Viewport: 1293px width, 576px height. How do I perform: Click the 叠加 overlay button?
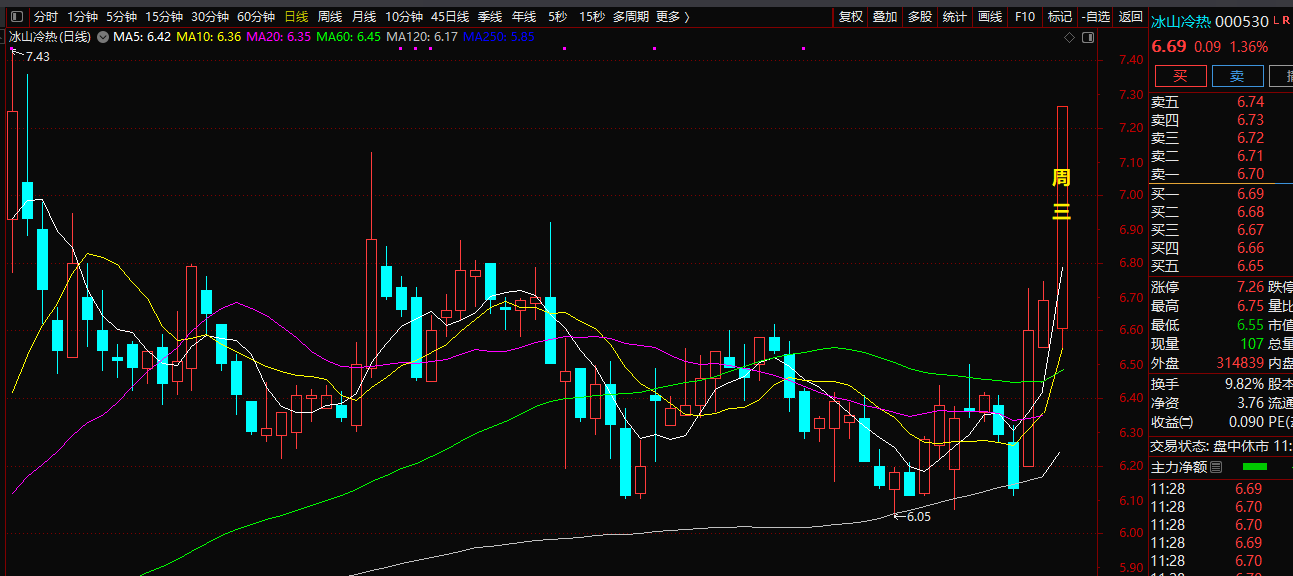(x=884, y=16)
